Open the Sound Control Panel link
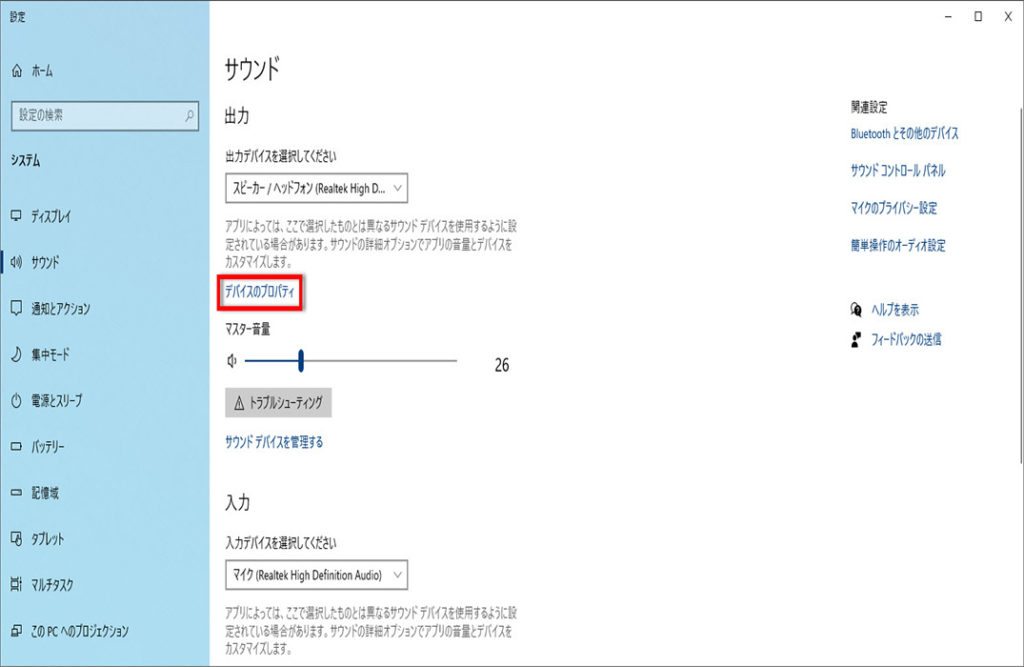The width and height of the screenshot is (1024, 667). [898, 171]
